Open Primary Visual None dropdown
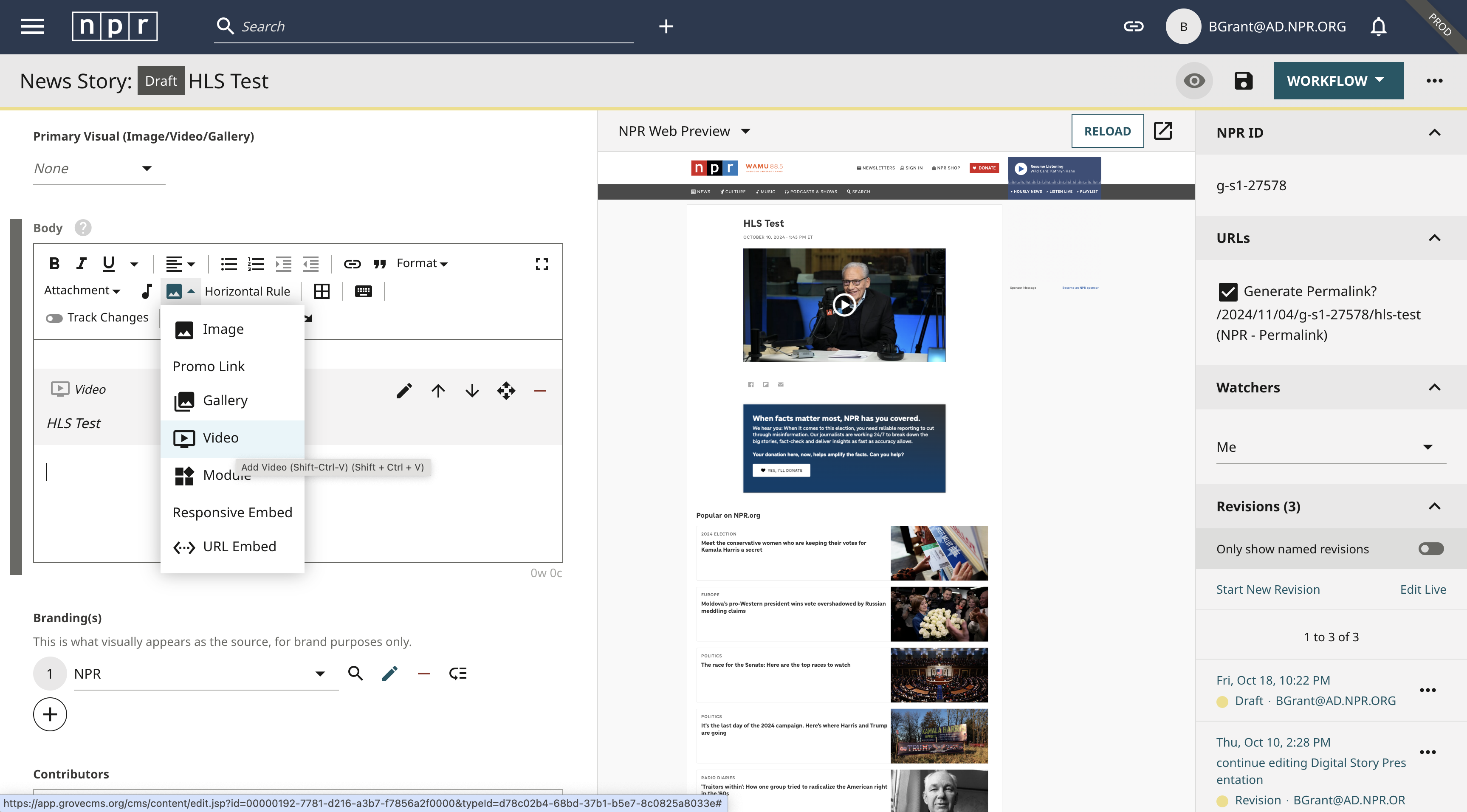This screenshot has height=812, width=1467. [x=99, y=169]
